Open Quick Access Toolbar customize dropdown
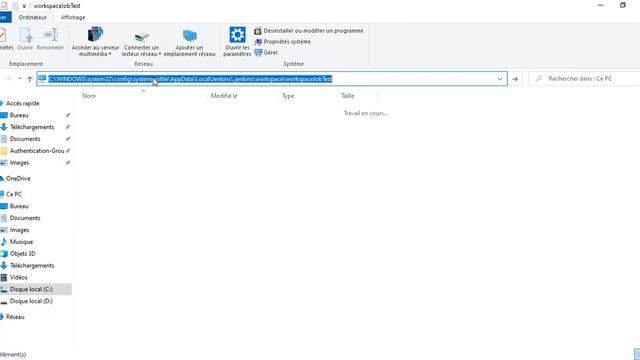Screen dimensions: 640x360 [24, 6]
